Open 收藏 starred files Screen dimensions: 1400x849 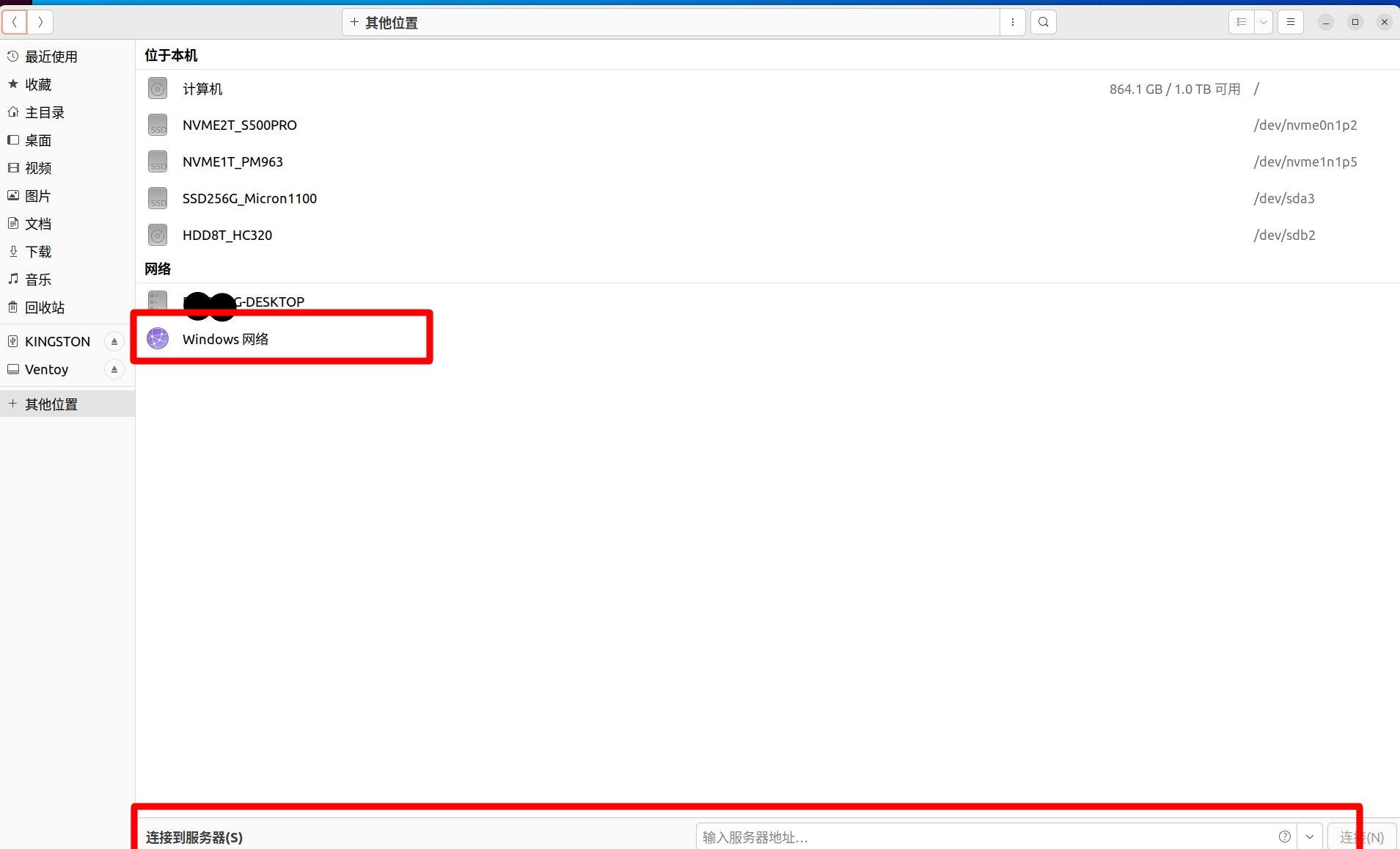tap(67, 84)
